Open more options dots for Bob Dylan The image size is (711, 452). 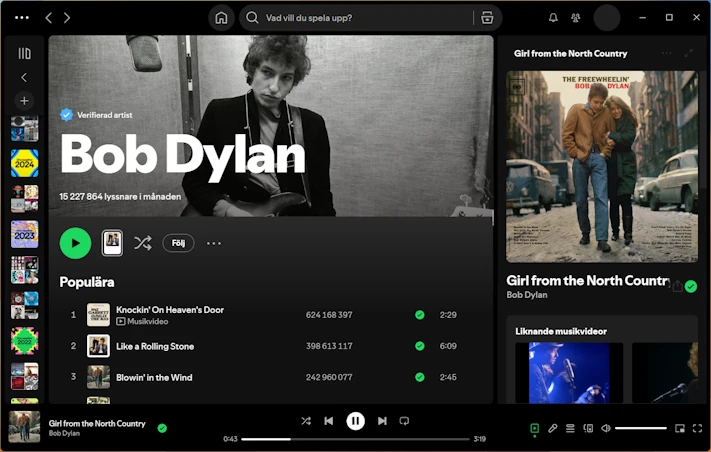[x=214, y=243]
